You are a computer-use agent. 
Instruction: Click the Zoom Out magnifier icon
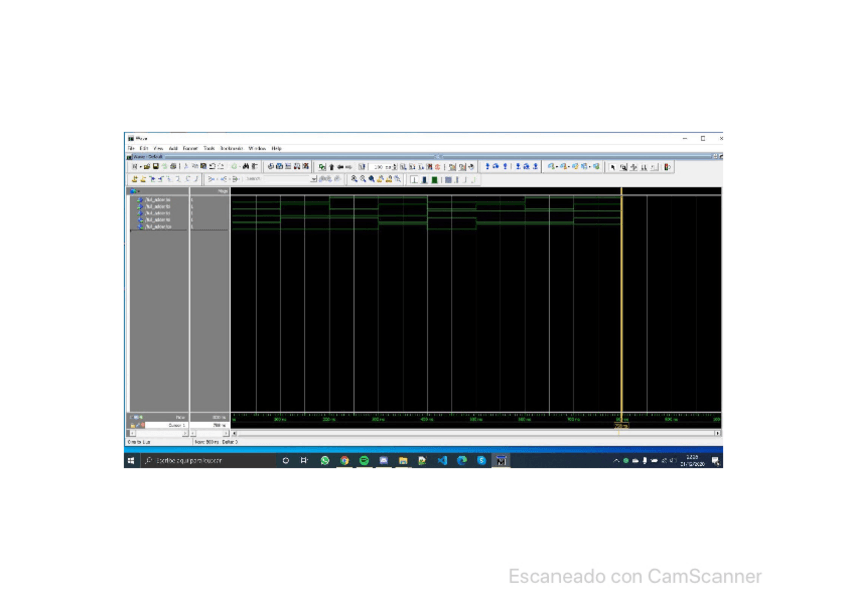pyautogui.click(x=363, y=179)
